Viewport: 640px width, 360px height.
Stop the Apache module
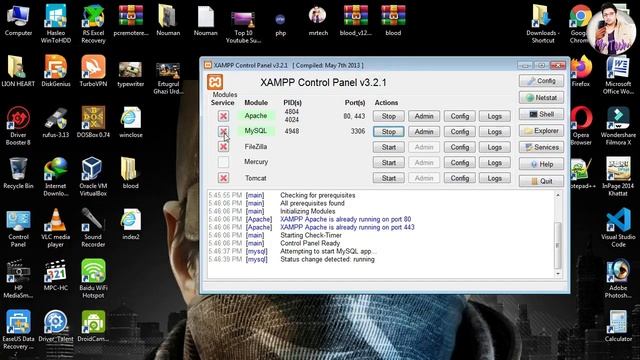(389, 116)
